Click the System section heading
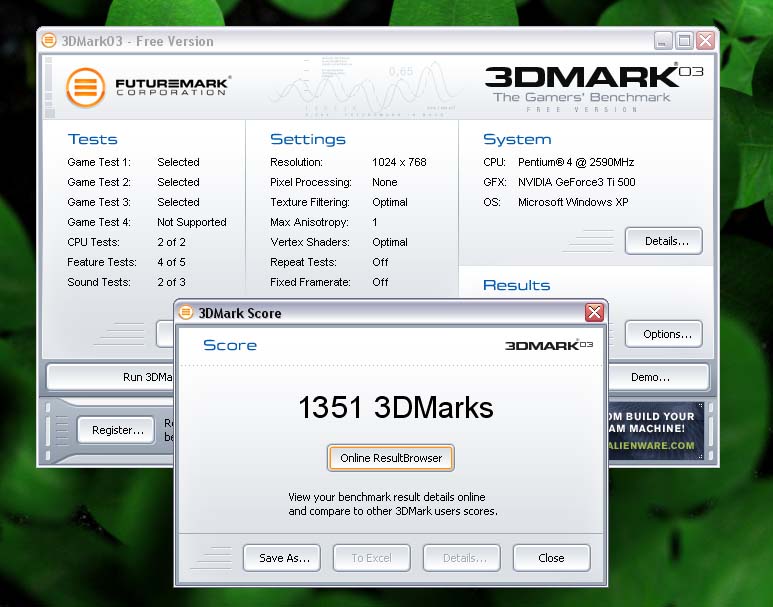 click(x=517, y=139)
